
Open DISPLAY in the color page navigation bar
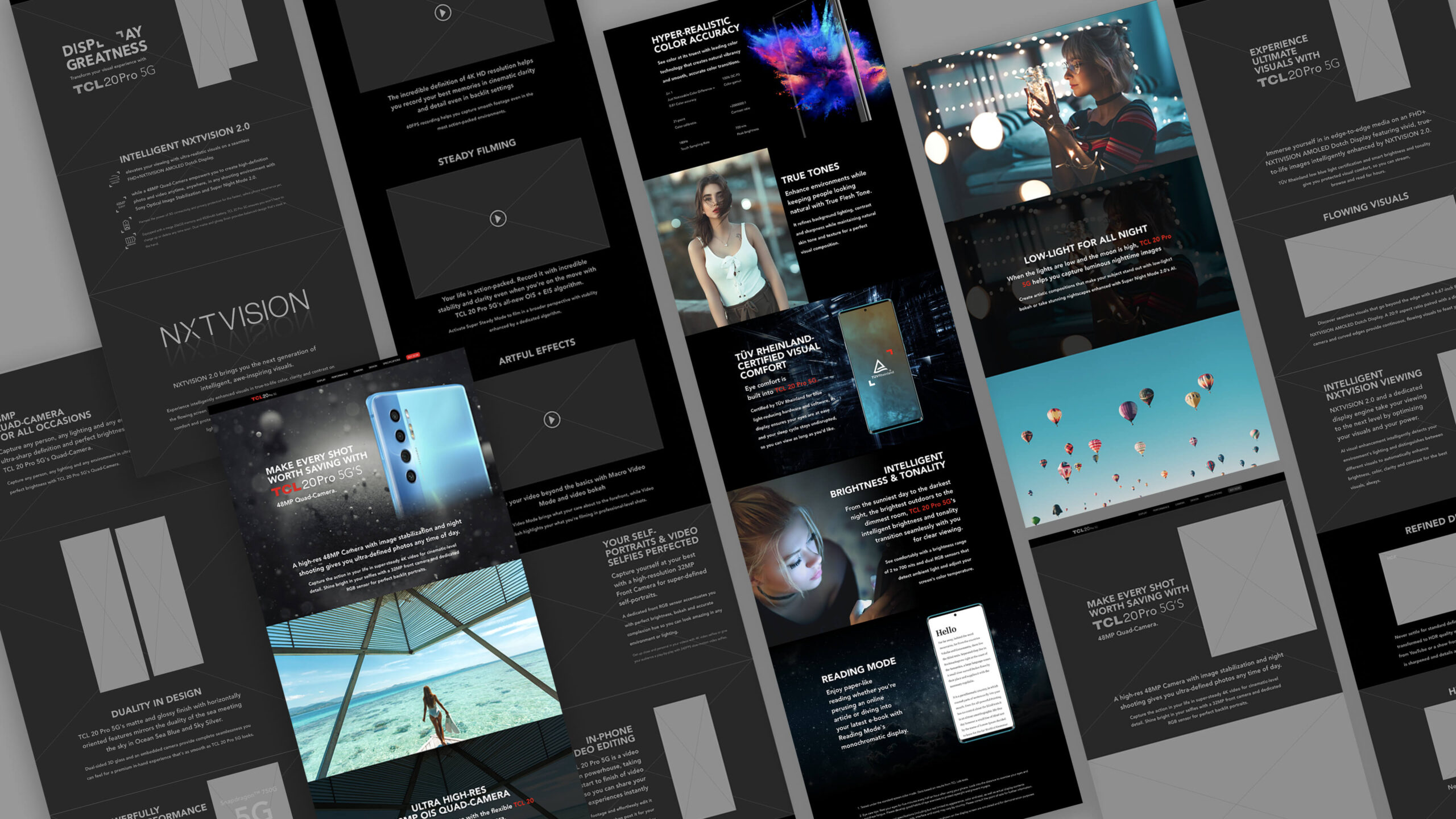point(321,380)
